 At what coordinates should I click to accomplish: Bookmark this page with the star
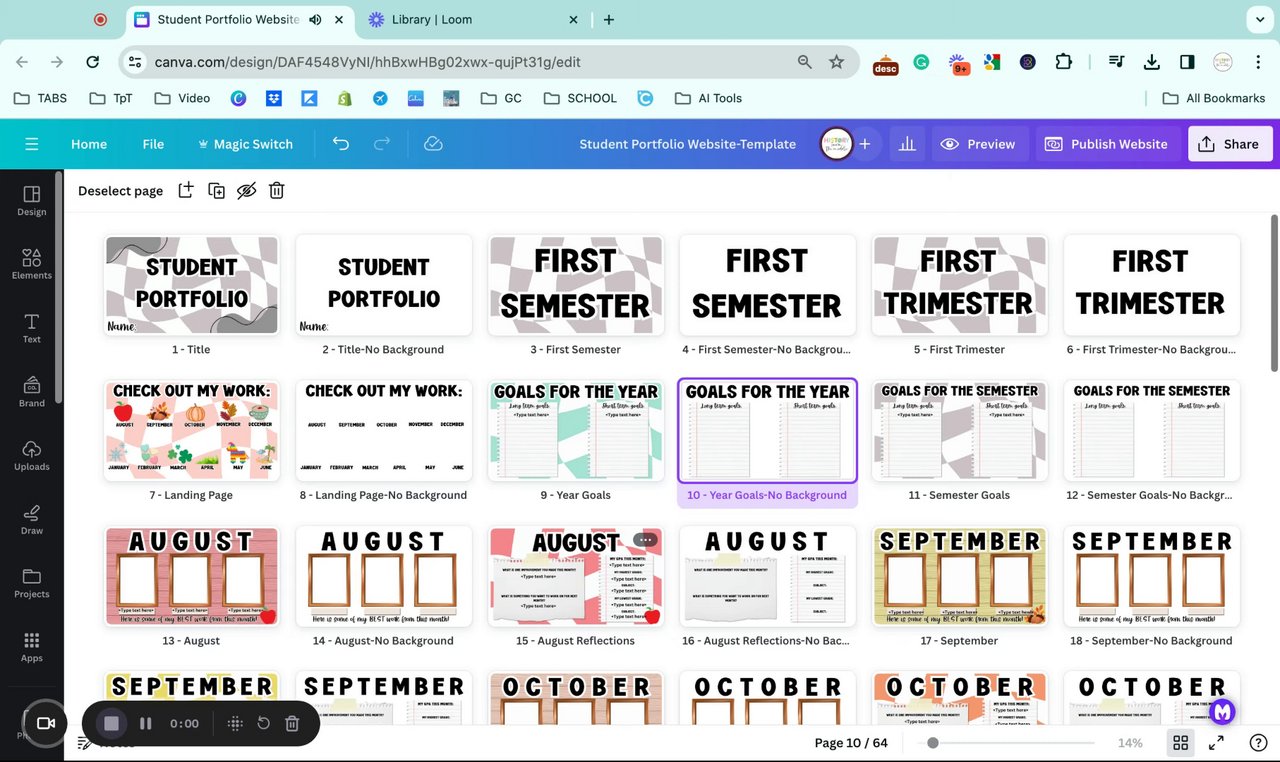837,62
